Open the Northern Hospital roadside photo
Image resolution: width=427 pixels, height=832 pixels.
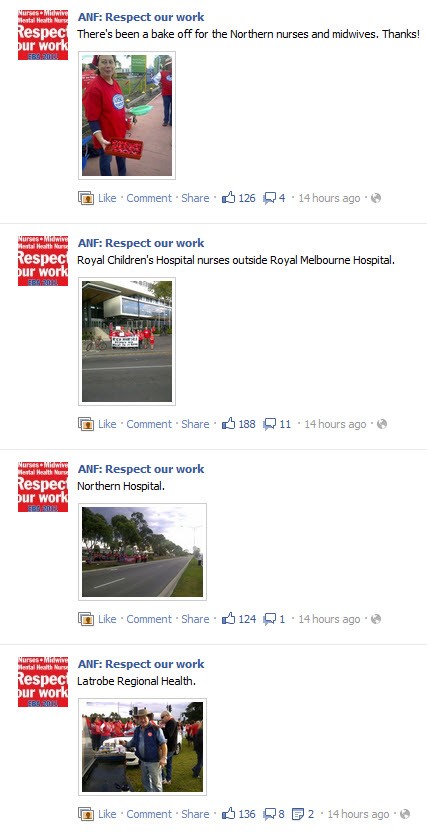pyautogui.click(x=142, y=552)
